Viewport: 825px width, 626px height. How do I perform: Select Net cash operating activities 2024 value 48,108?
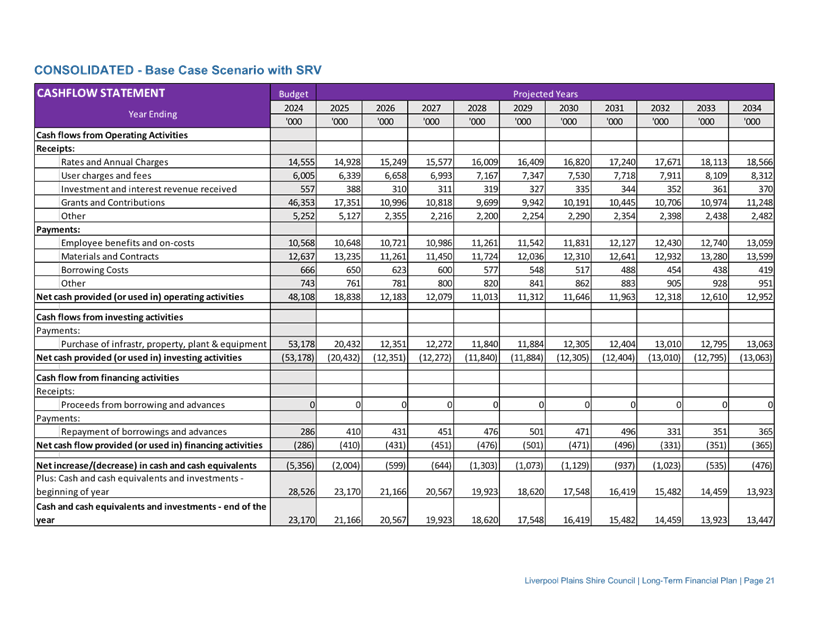pos(301,297)
